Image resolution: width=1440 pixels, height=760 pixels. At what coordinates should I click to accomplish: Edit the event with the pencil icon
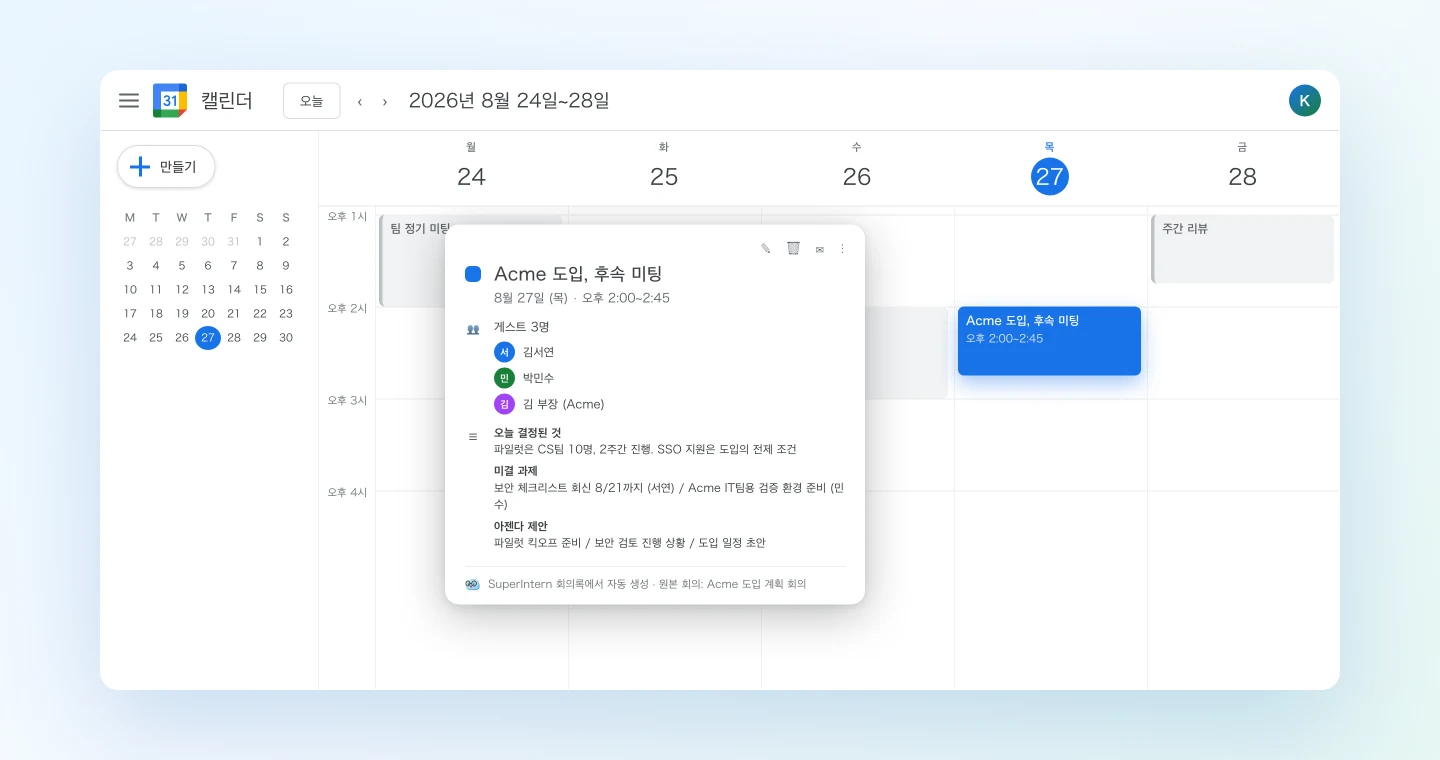click(766, 249)
